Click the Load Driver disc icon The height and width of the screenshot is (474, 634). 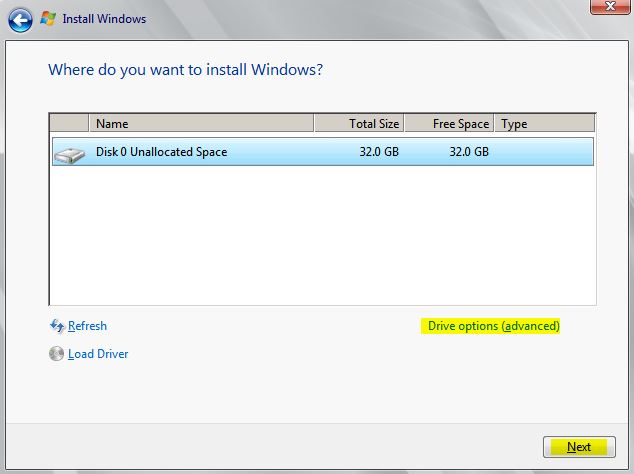tap(56, 353)
